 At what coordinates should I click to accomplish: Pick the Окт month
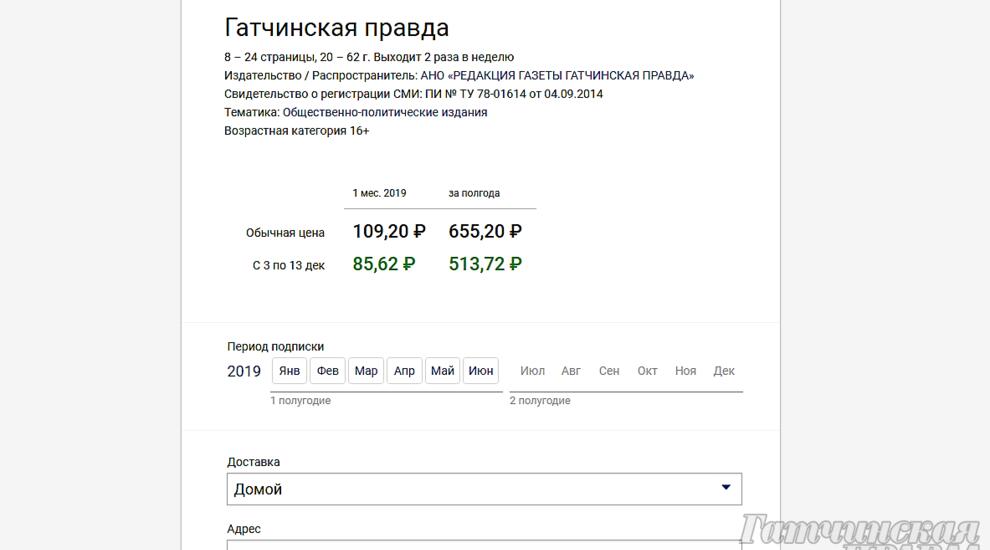[647, 371]
